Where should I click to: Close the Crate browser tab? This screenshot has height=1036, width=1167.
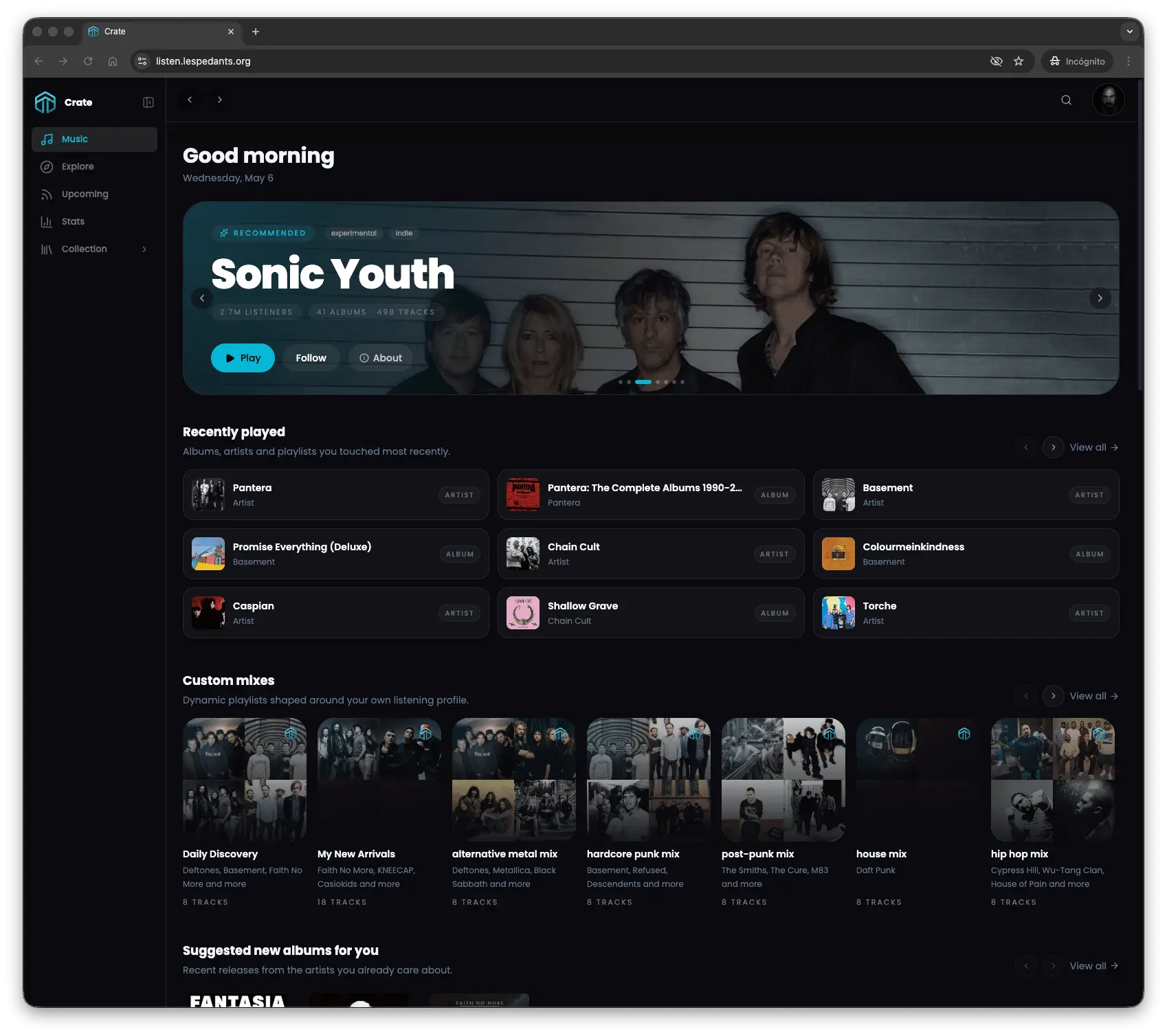pyautogui.click(x=231, y=32)
